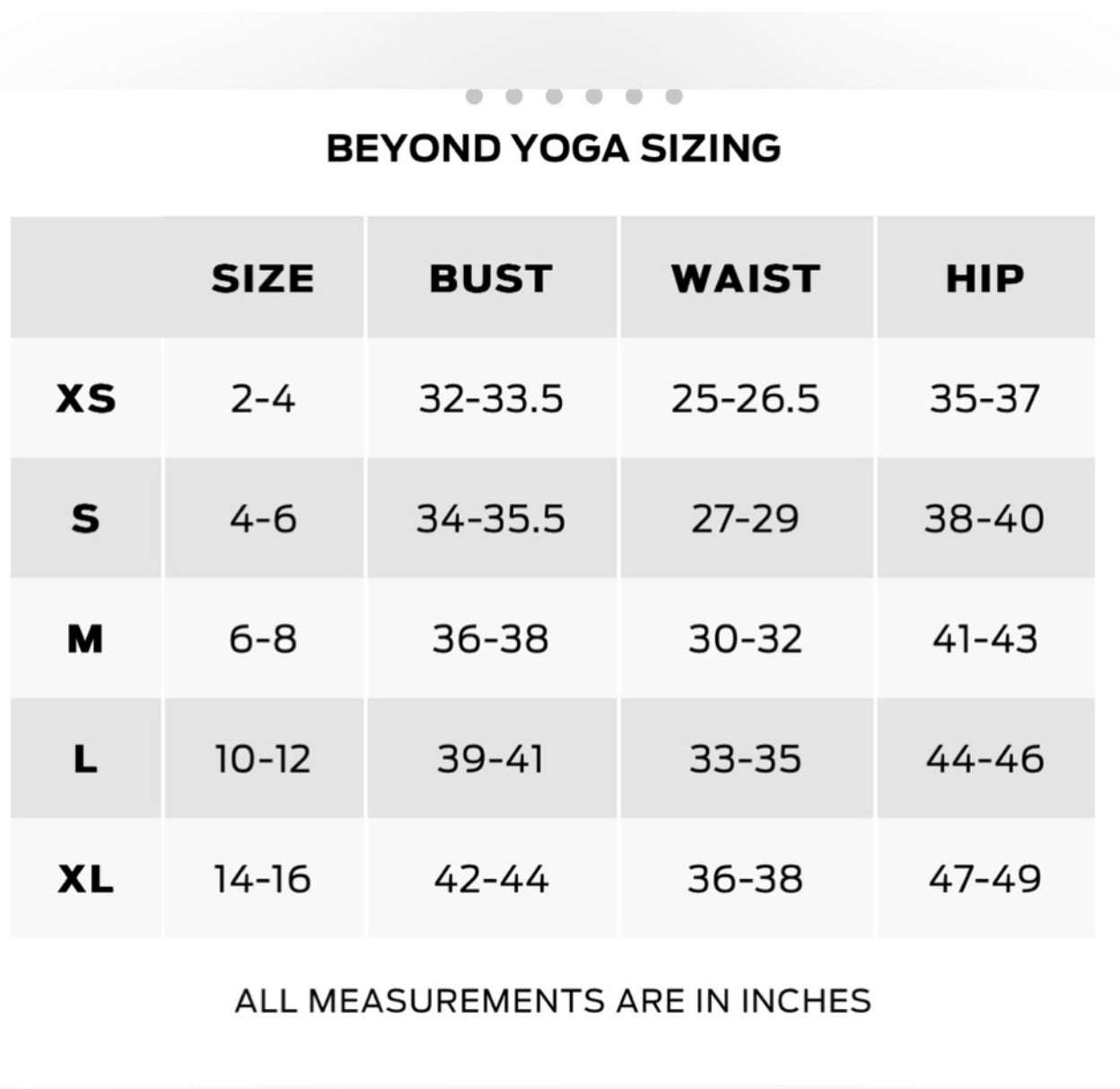This screenshot has height=1089, width=1120.
Task: Click the HIP column header
Action: (984, 278)
